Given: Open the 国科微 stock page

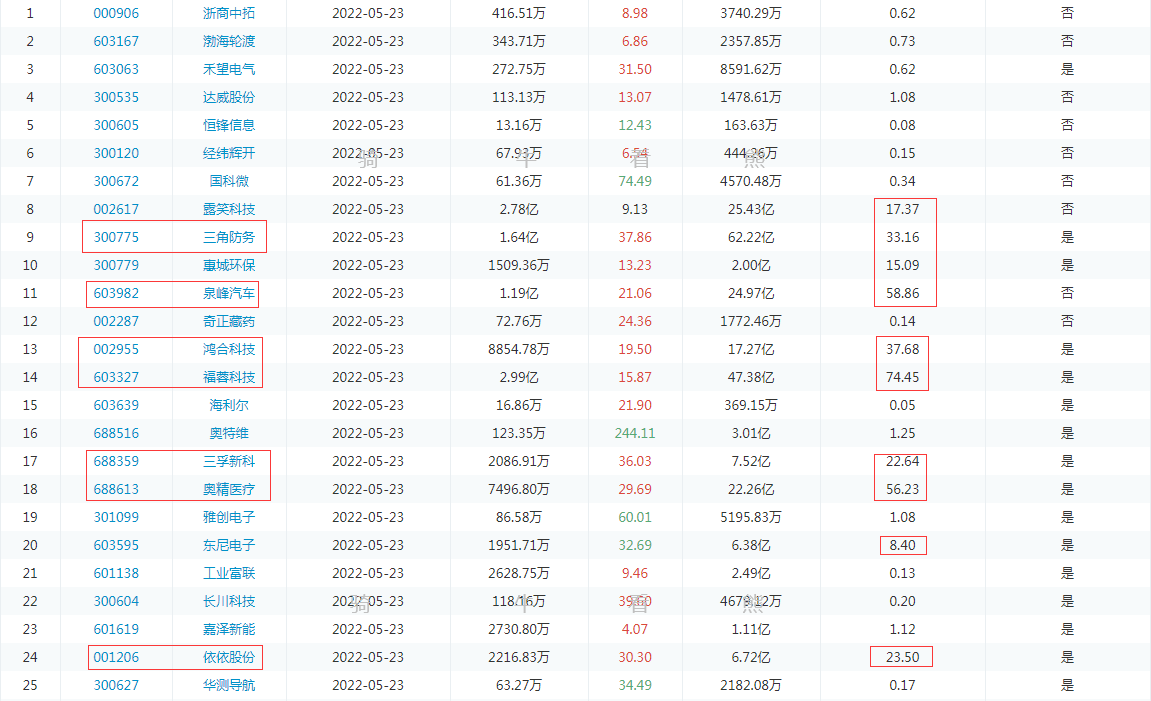Looking at the screenshot, I should click(x=229, y=181).
